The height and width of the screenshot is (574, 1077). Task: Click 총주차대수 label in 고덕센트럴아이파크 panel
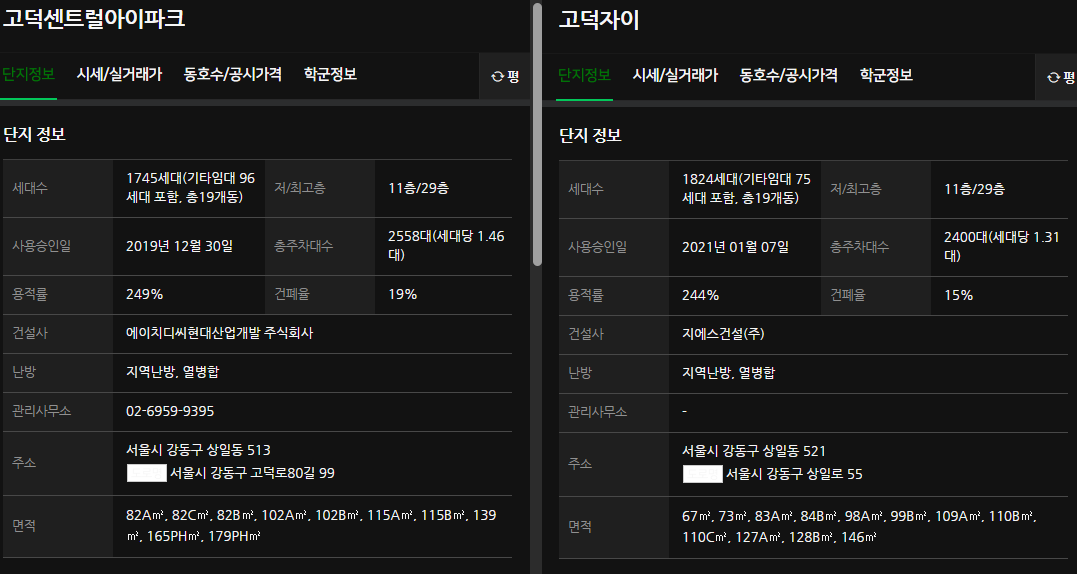coord(304,246)
